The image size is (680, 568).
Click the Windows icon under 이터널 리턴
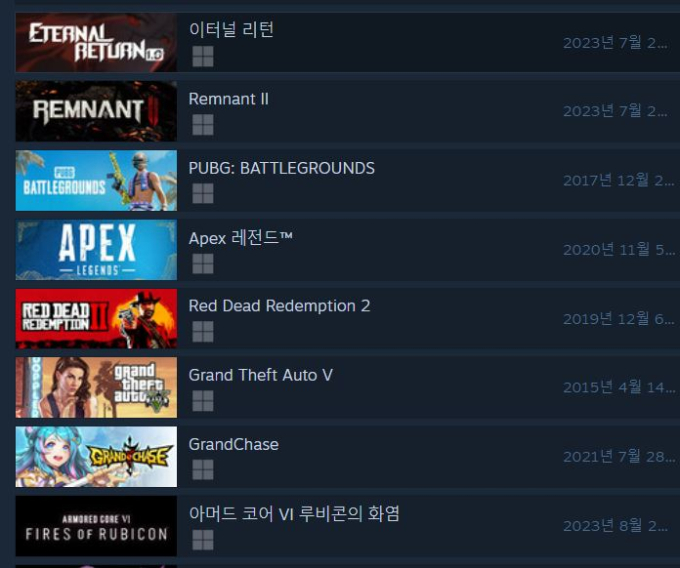tap(203, 56)
